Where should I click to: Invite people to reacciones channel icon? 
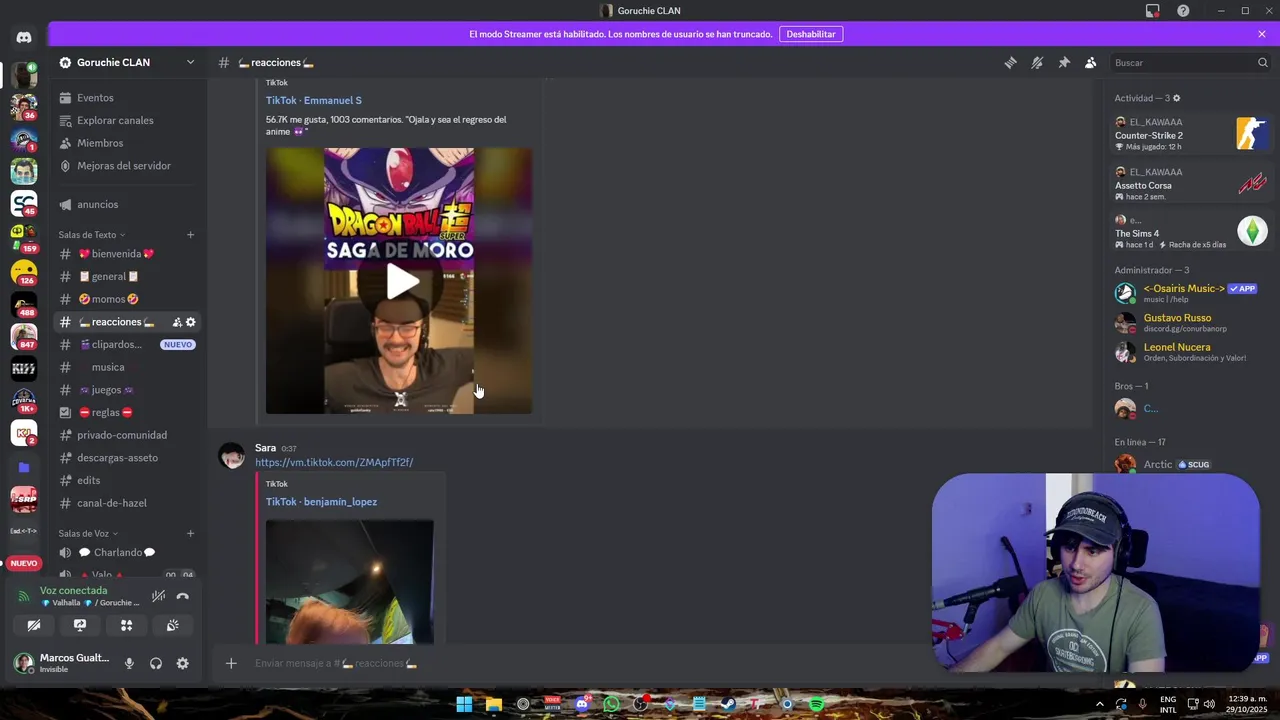(x=176, y=322)
